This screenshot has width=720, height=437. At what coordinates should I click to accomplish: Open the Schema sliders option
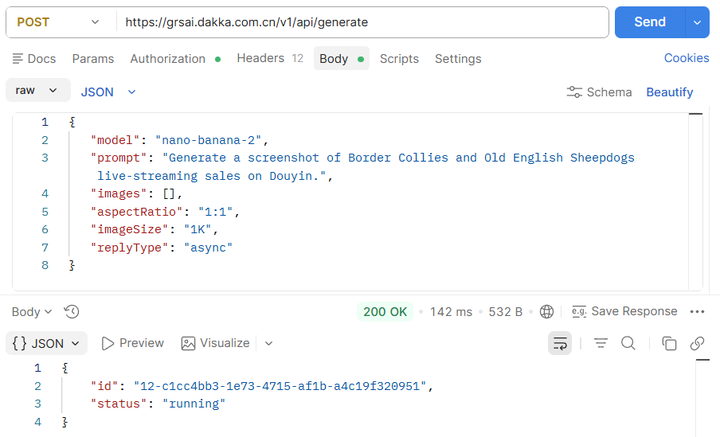pos(599,92)
